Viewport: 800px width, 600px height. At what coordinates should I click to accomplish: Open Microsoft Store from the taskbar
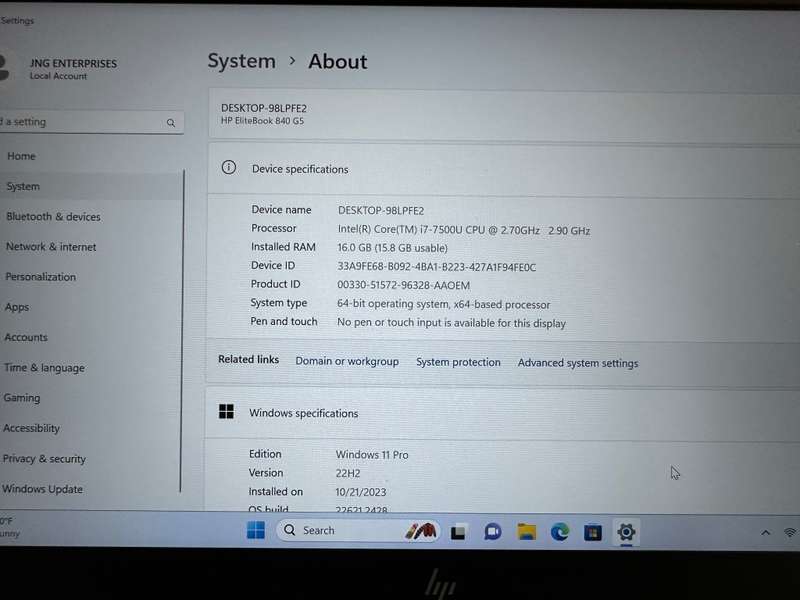point(592,533)
